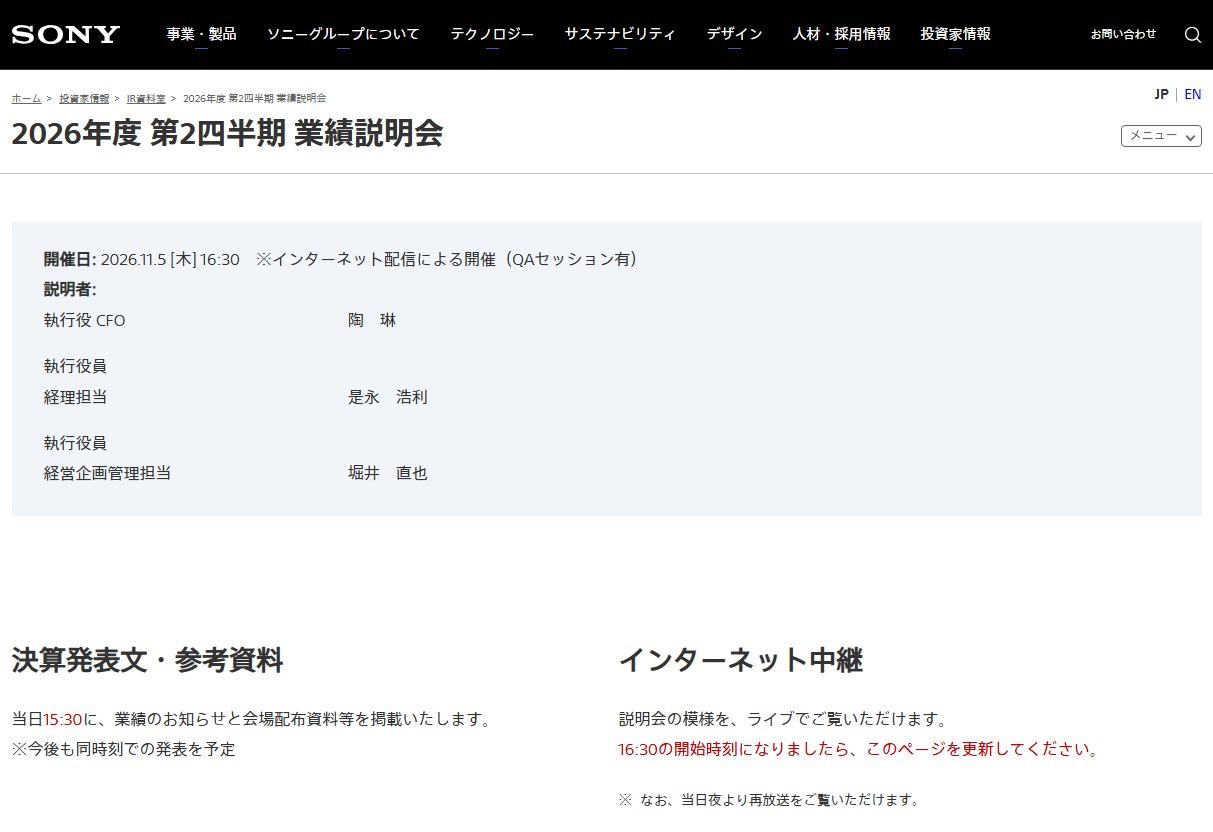Click the 経営企画管理担当 text

point(107,473)
